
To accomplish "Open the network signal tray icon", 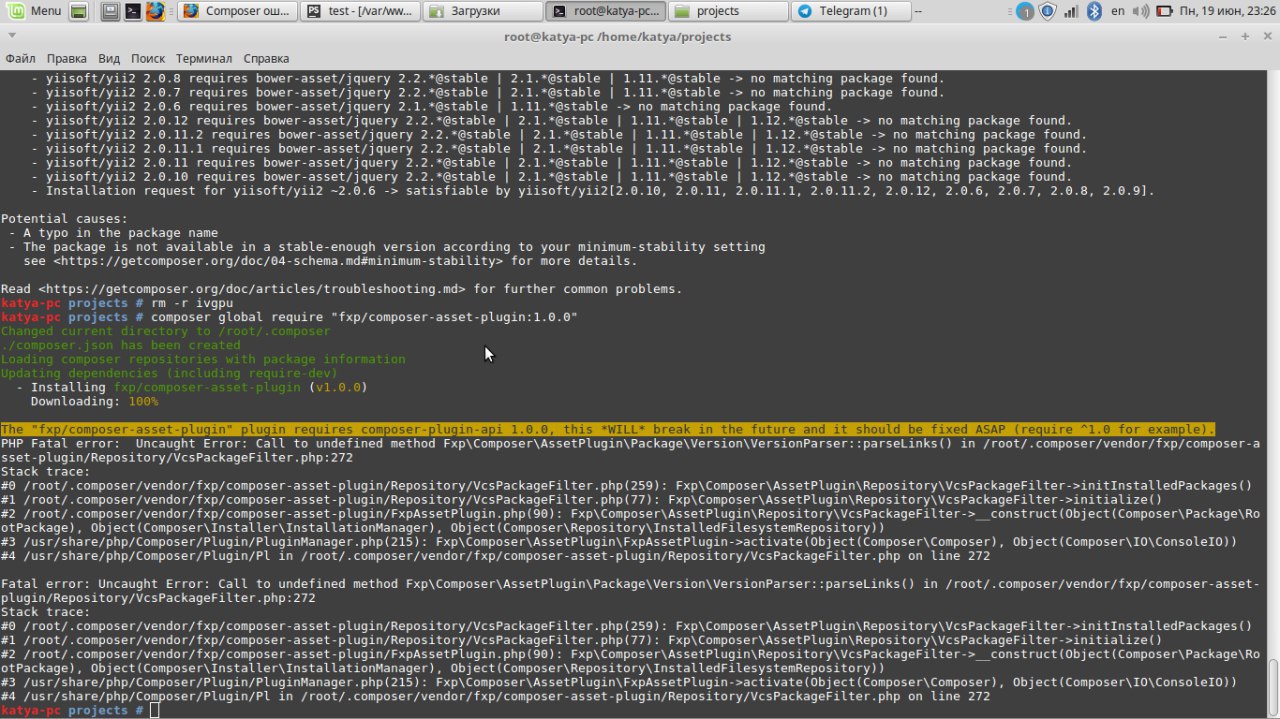I will [x=1071, y=12].
